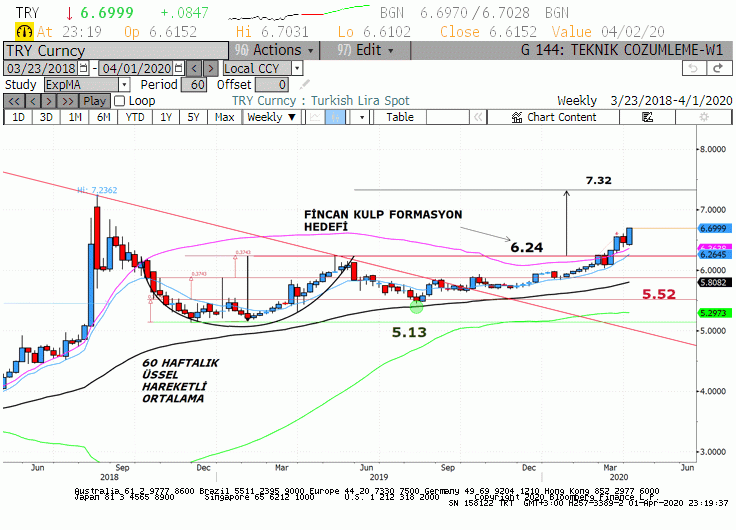
Task: Expand the Weekly periodicity dropdown
Action: [x=271, y=117]
